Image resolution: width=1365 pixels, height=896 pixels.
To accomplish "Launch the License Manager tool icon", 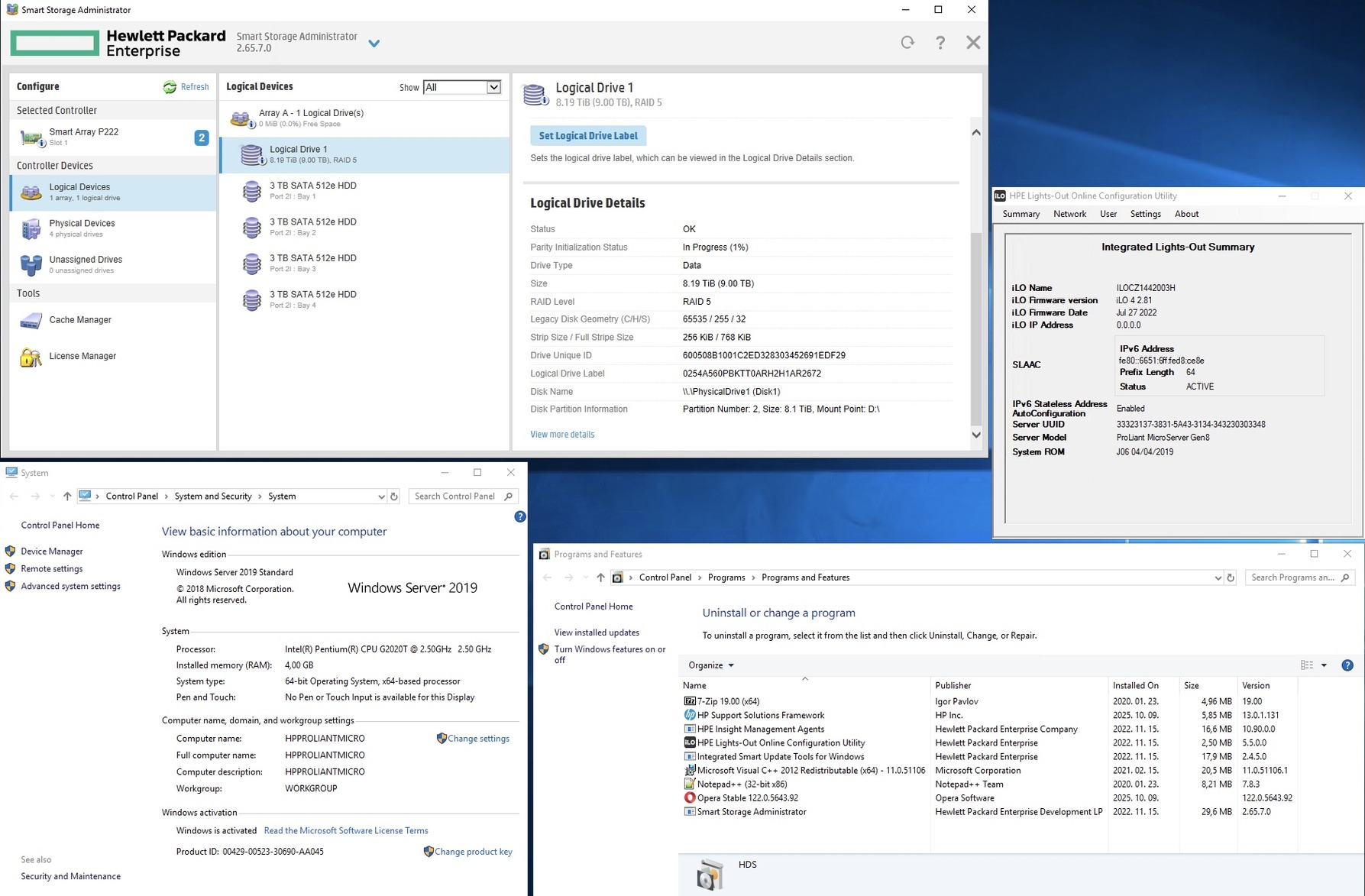I will tap(31, 357).
